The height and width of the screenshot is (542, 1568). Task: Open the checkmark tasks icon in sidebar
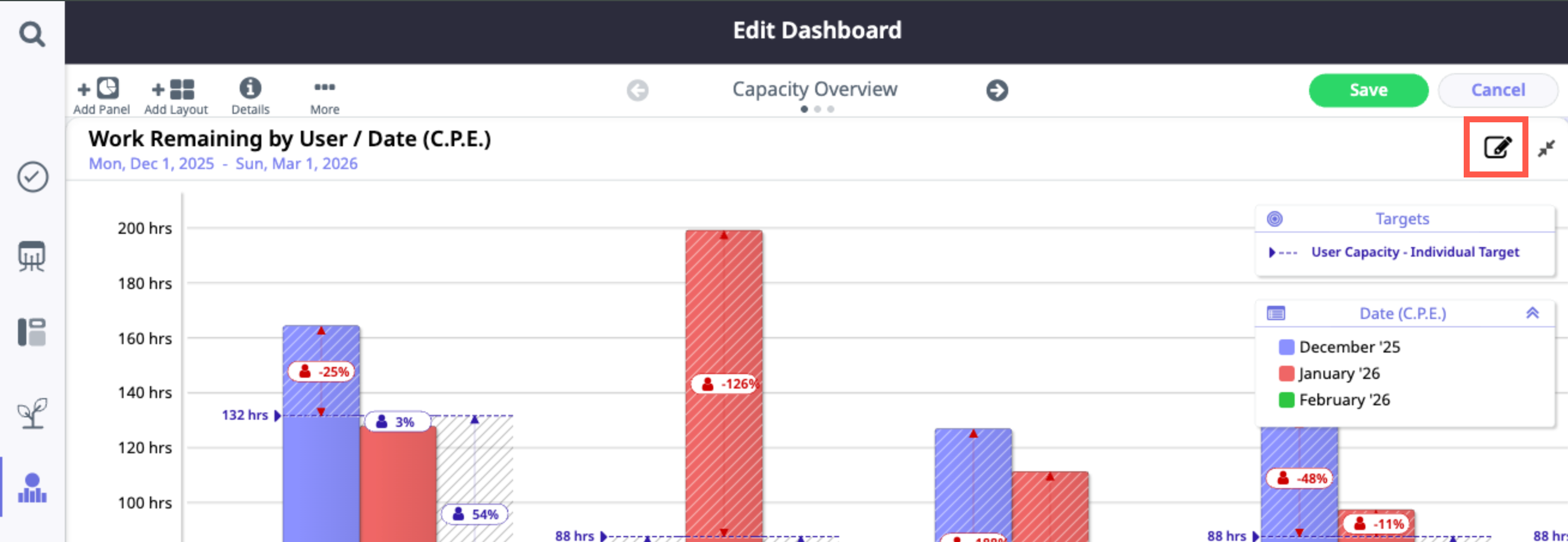32,177
